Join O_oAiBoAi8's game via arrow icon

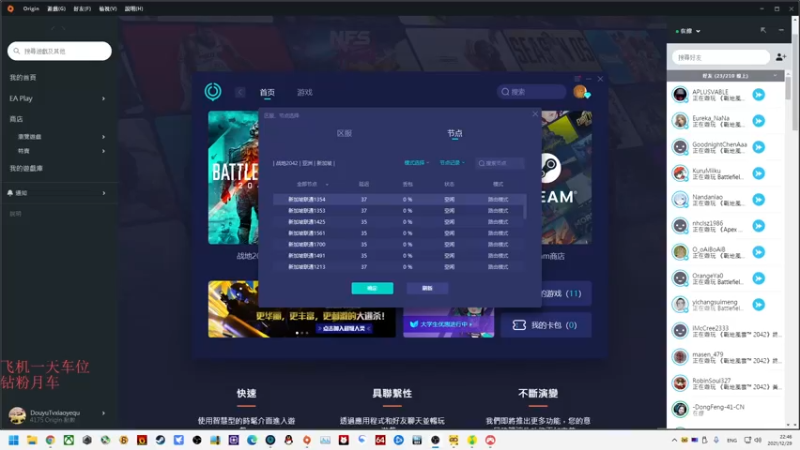759,252
